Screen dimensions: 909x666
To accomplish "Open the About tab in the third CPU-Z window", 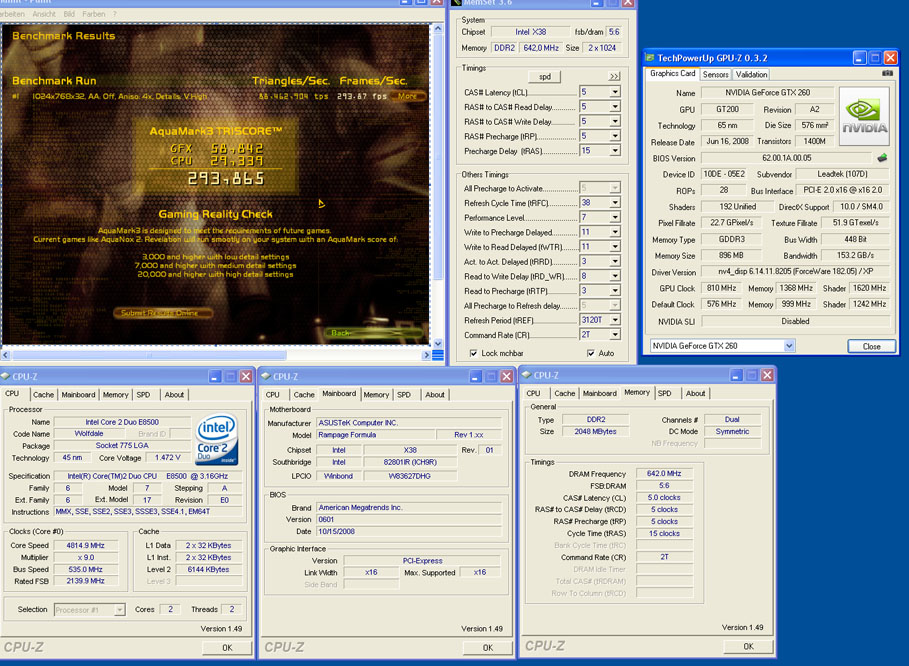I will (x=696, y=394).
